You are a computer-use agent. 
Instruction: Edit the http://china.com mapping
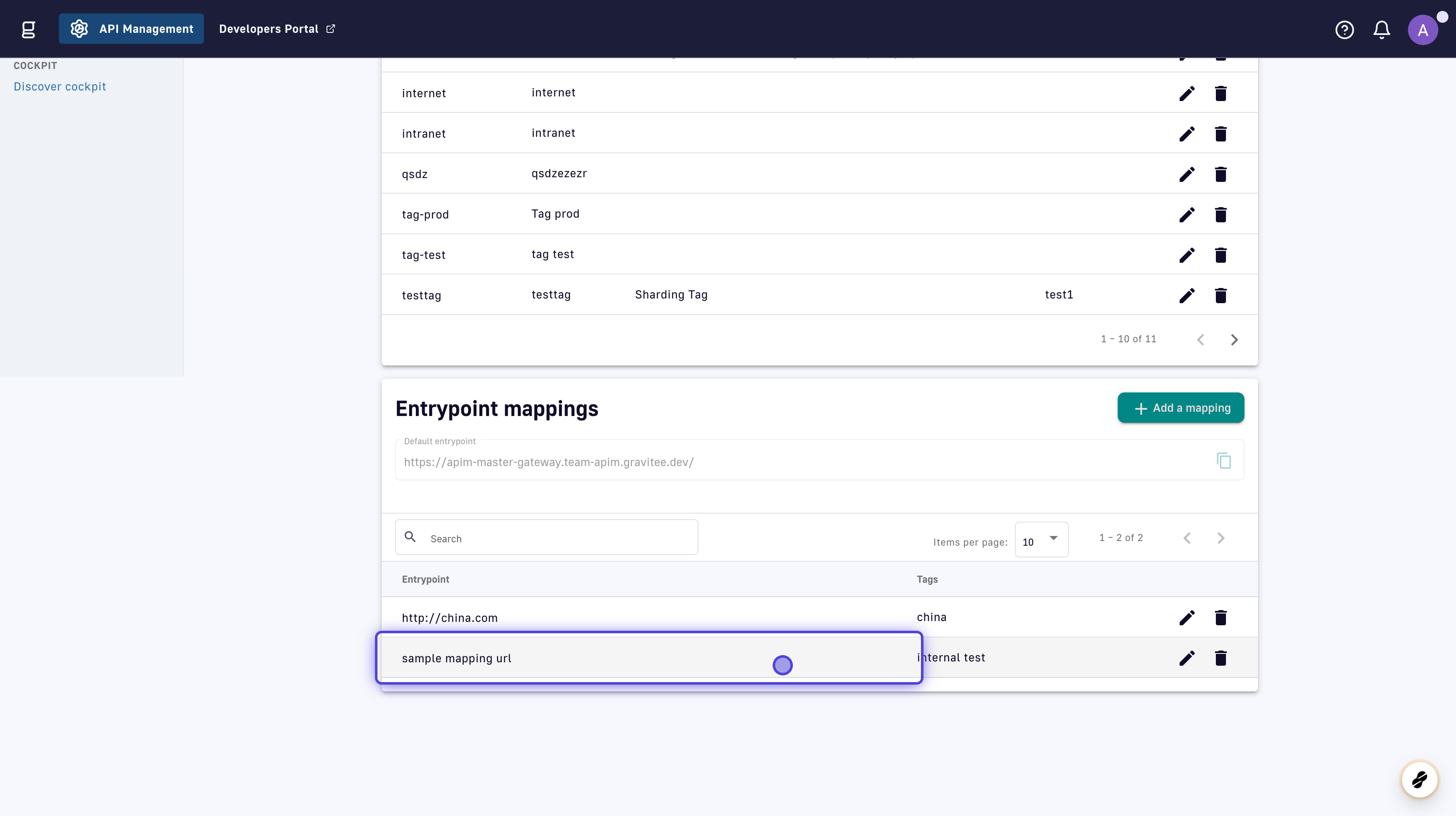pos(1186,617)
